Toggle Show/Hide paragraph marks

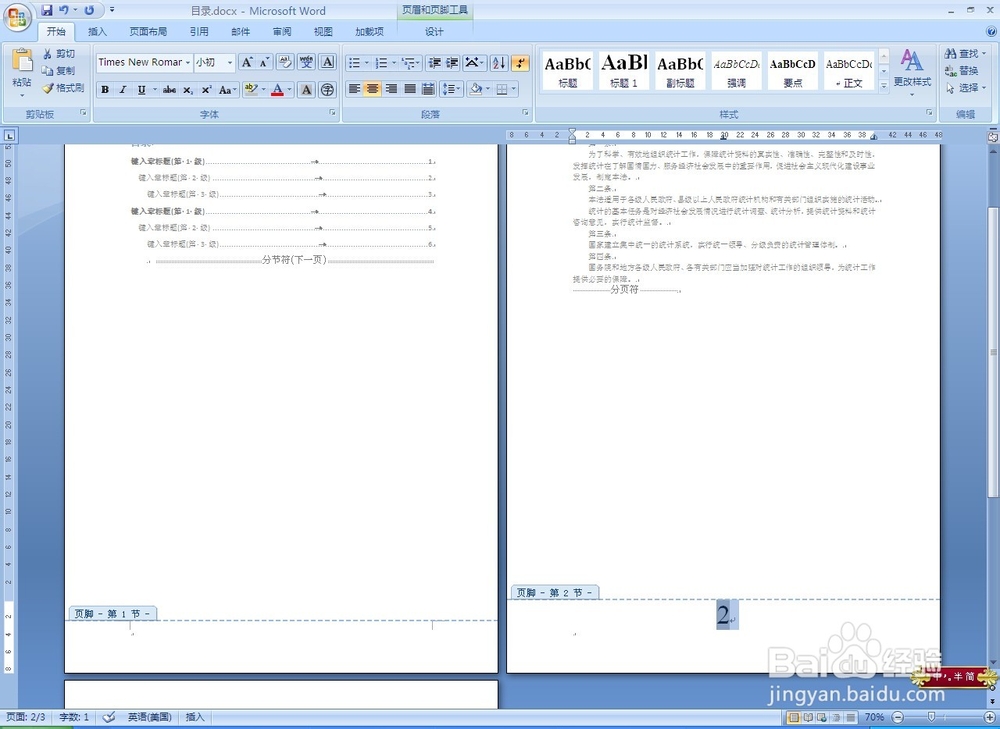coord(520,63)
